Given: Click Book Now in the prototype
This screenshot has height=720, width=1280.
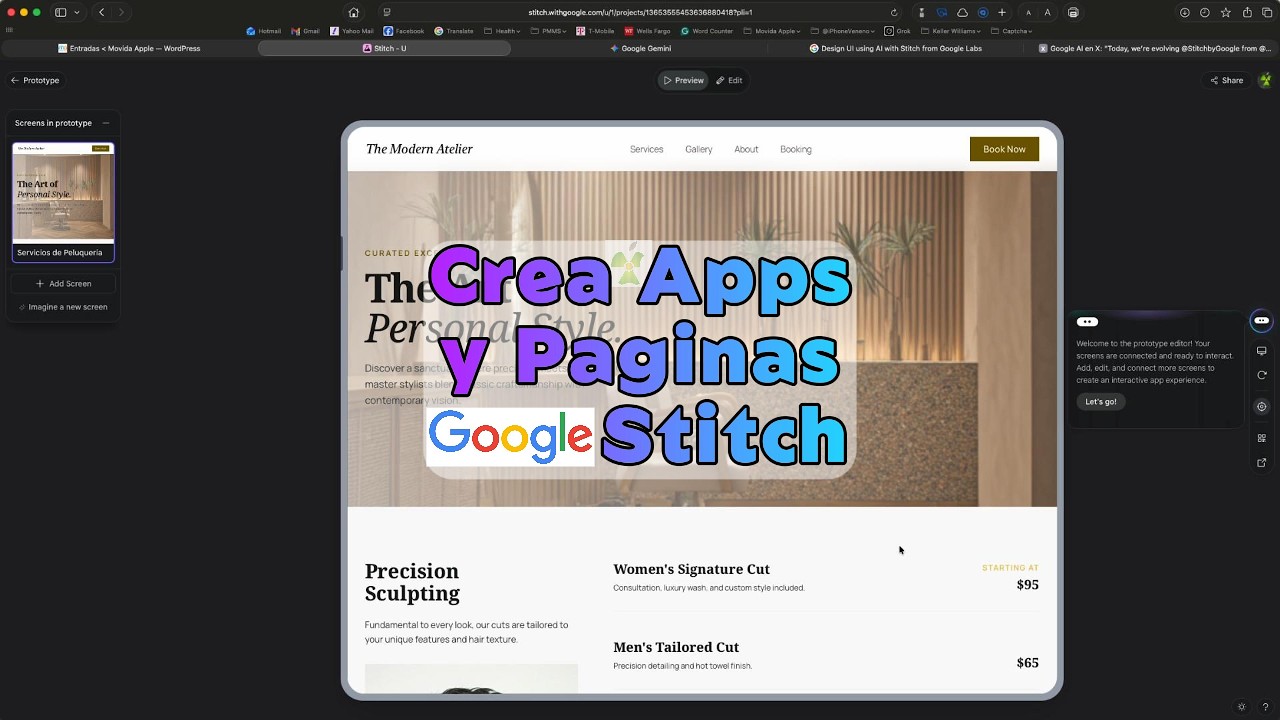Looking at the screenshot, I should click(1004, 149).
